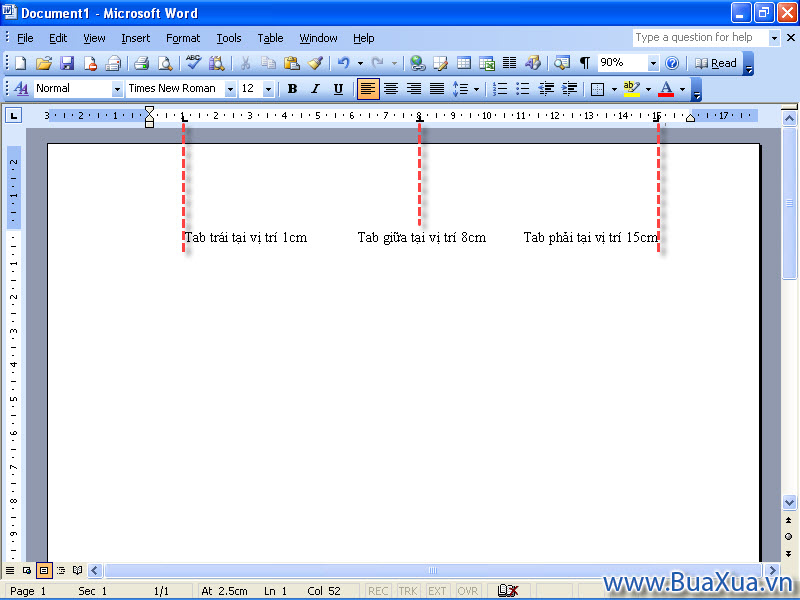Toggle Align Left
Image resolution: width=800 pixels, height=600 pixels.
368,89
